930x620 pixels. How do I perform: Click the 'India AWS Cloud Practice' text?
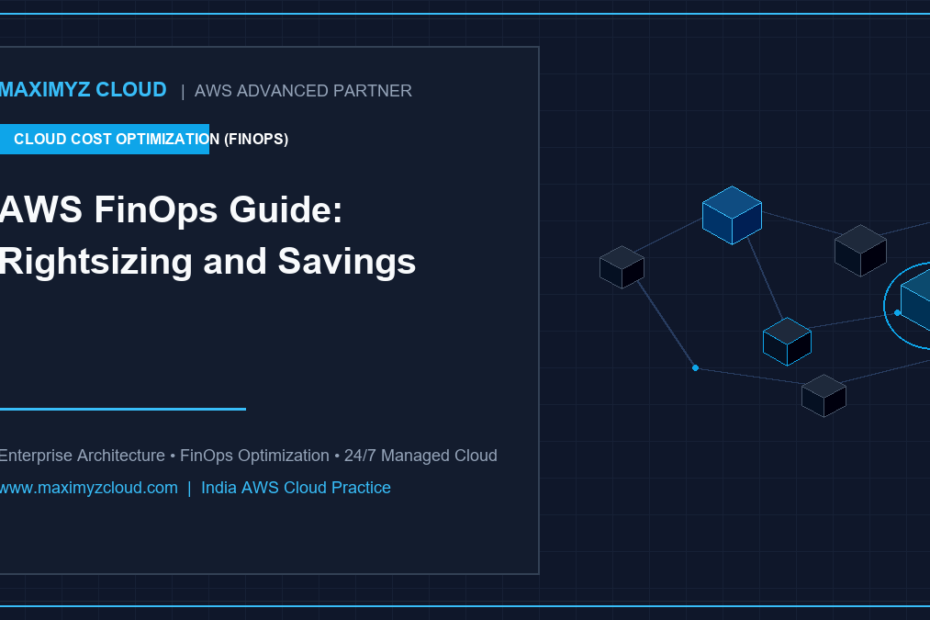pos(296,488)
